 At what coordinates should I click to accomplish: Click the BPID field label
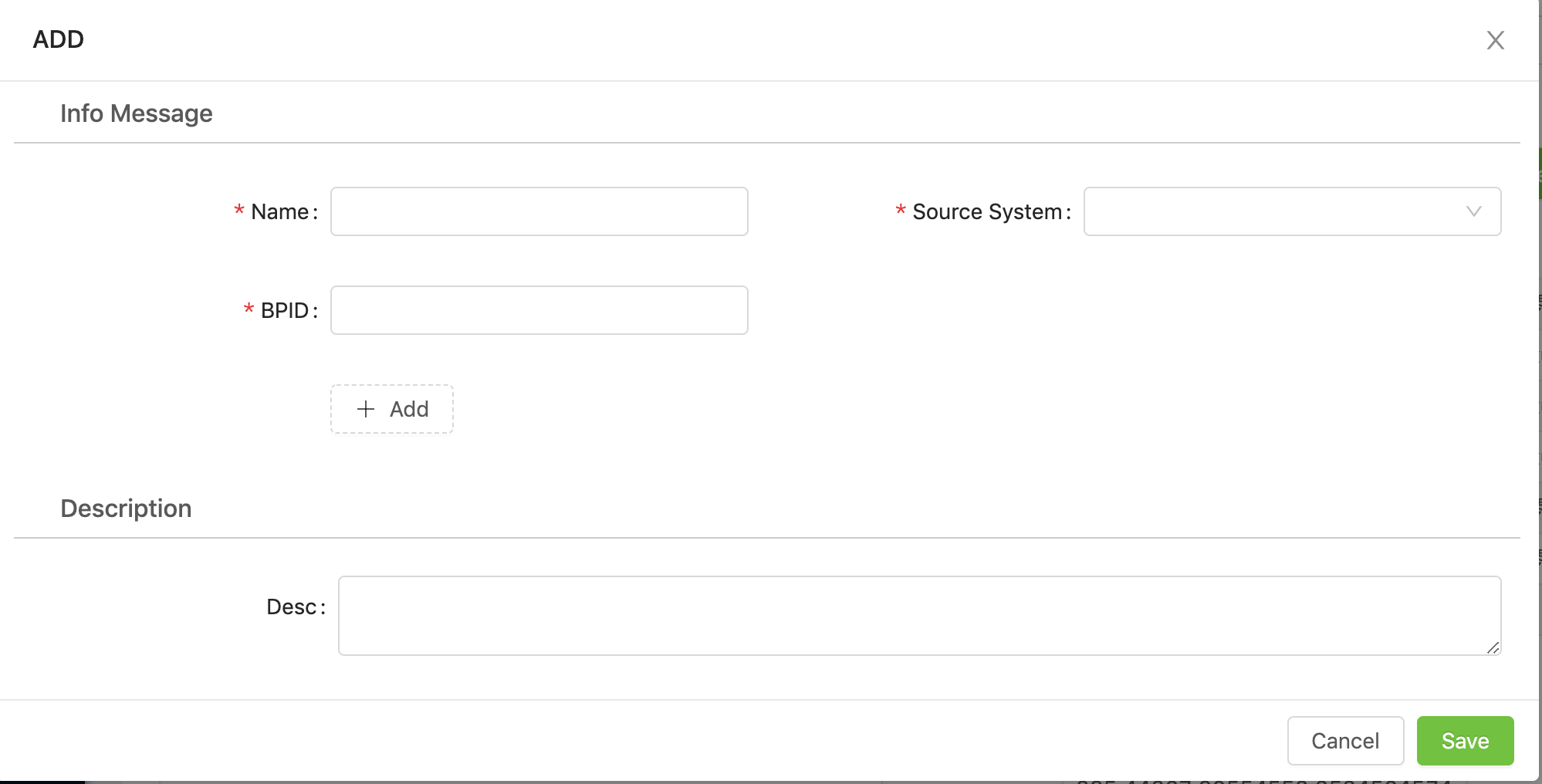coord(289,310)
